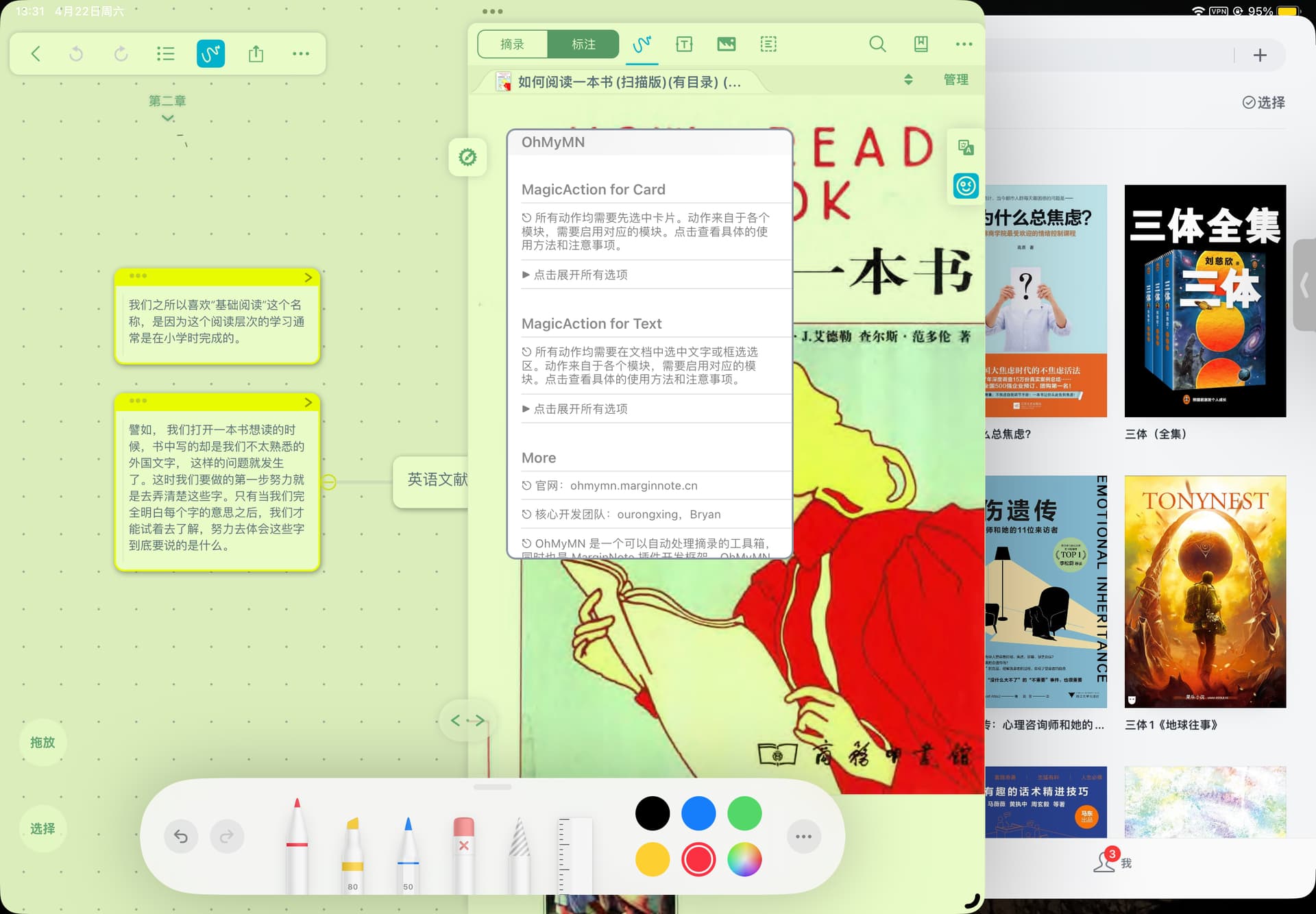Tap 选择 in the bookshelf app

(x=1264, y=103)
